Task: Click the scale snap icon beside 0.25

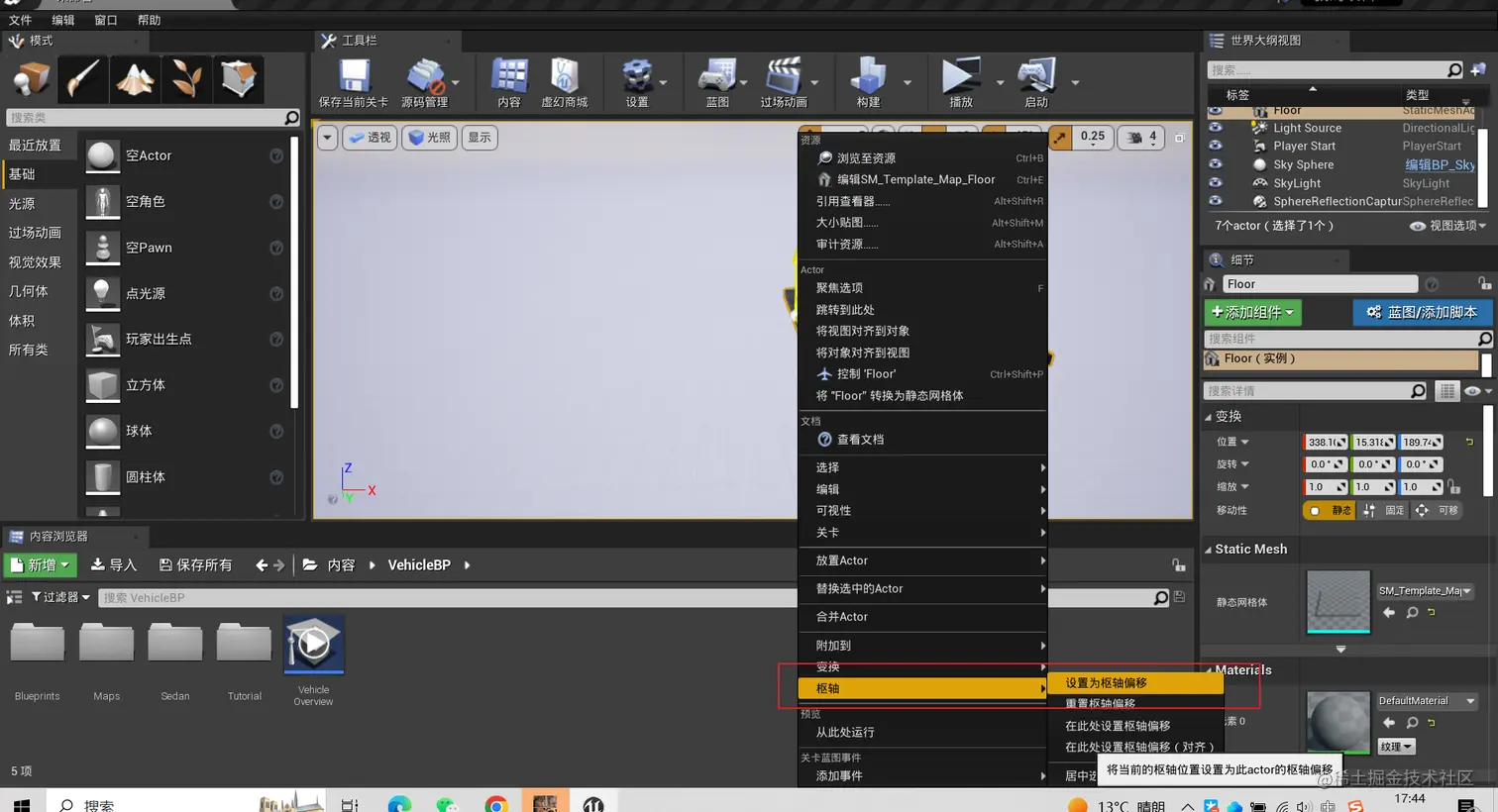Action: (1060, 138)
